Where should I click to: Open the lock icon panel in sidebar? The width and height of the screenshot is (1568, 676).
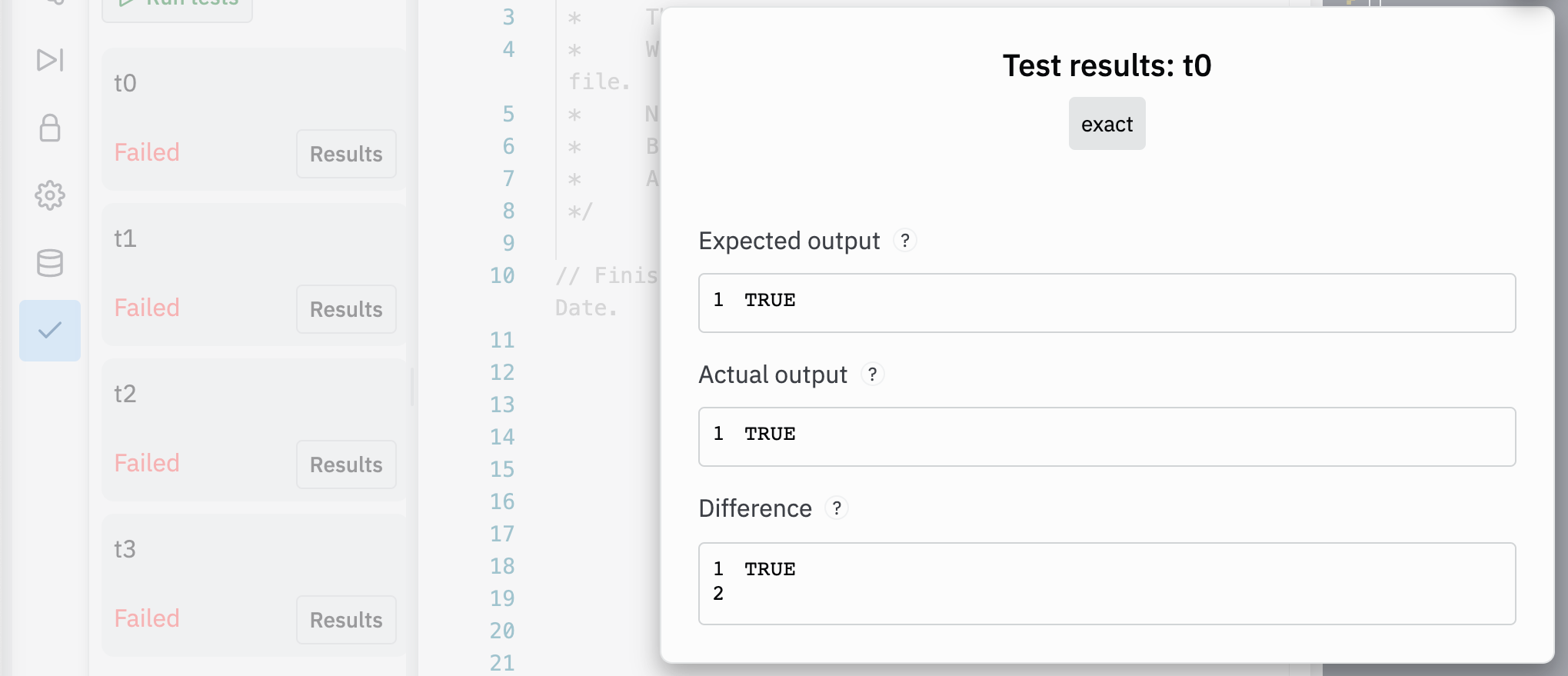point(50,128)
